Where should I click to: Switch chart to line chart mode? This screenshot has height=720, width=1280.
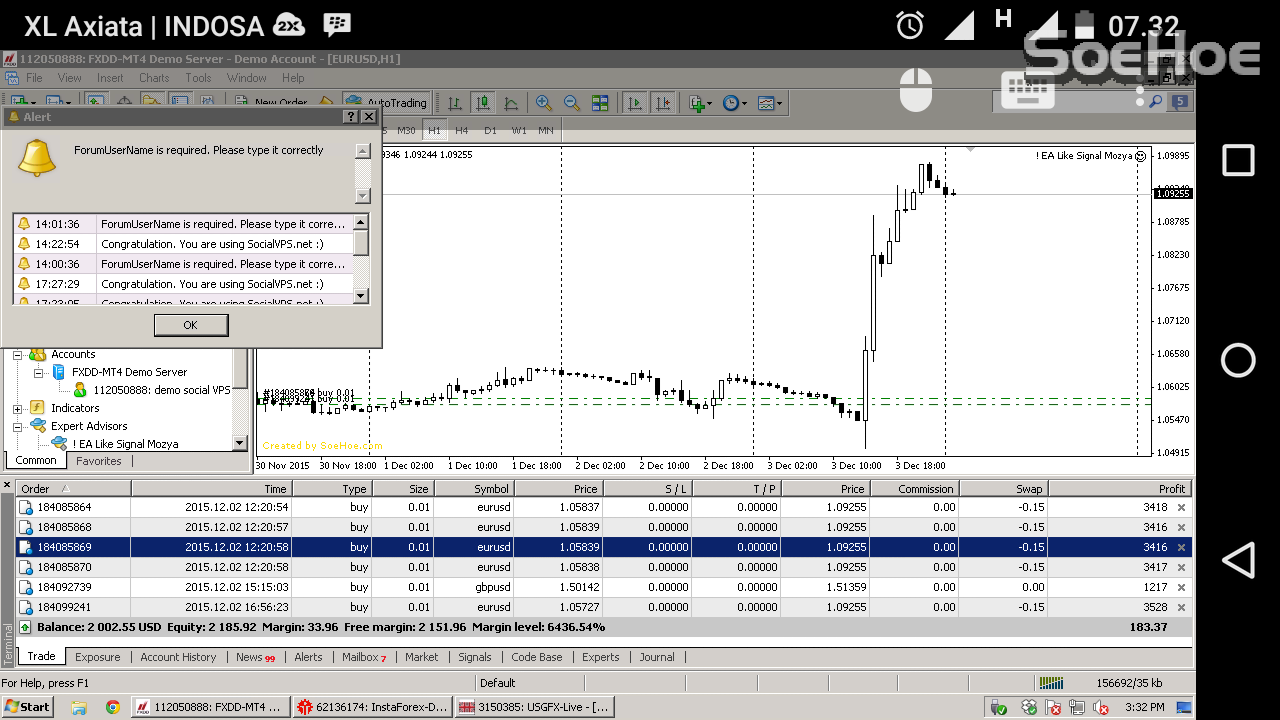coord(509,102)
